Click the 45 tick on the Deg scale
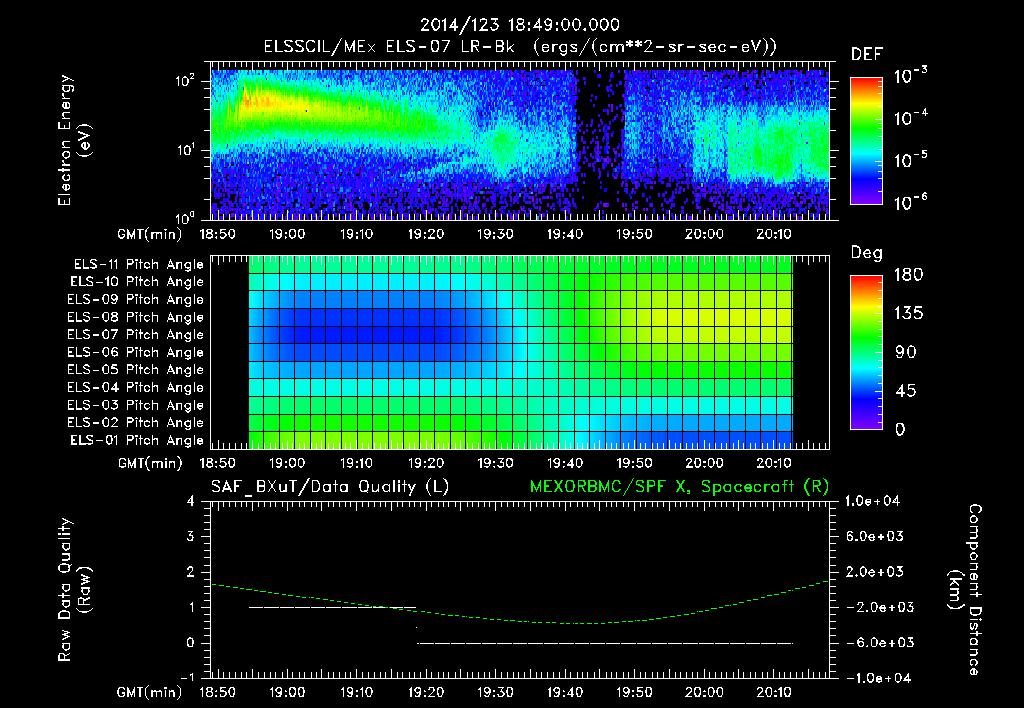1024x708 pixels. click(x=906, y=391)
